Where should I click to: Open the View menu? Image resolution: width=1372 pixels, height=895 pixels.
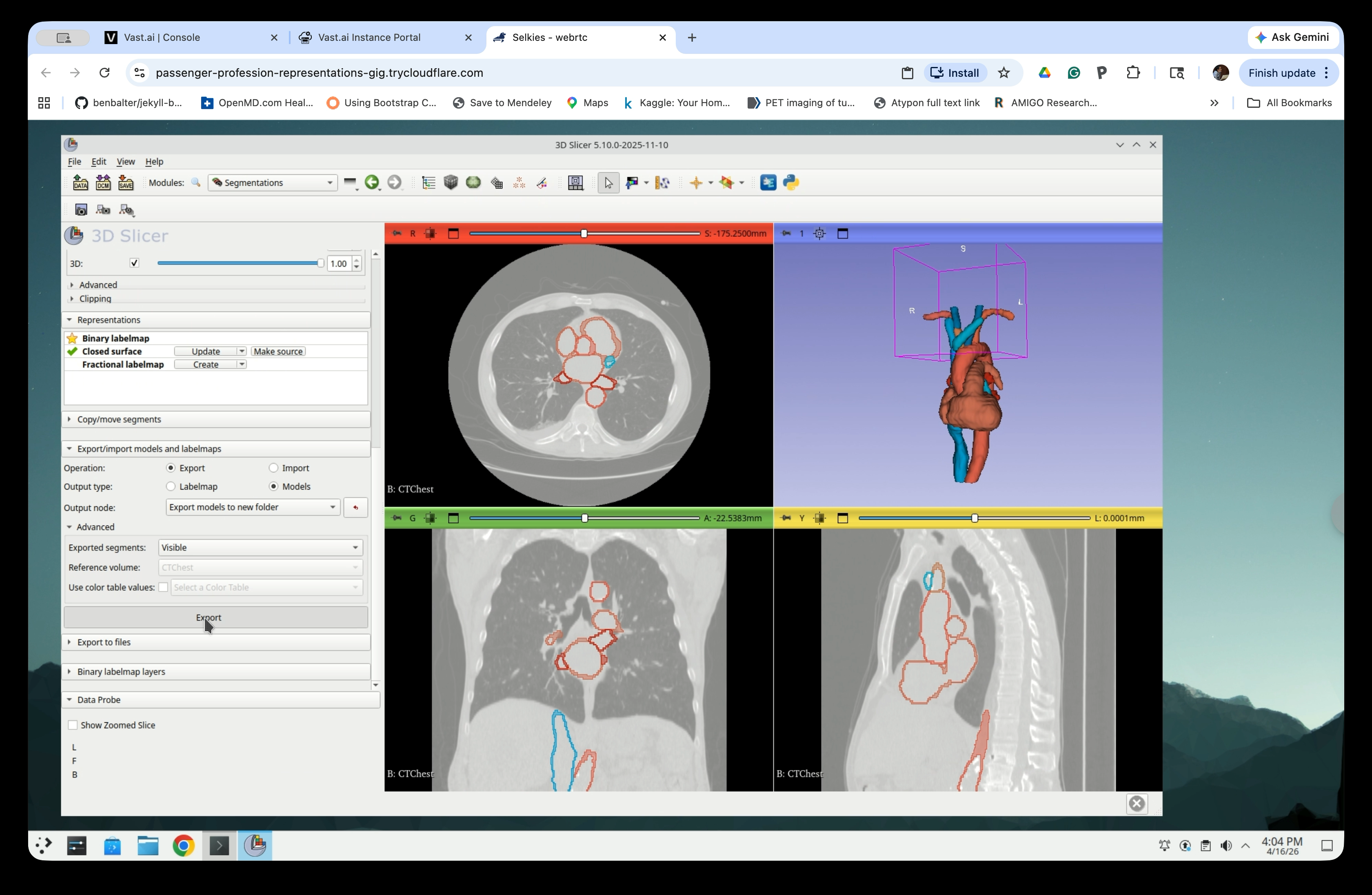point(125,161)
